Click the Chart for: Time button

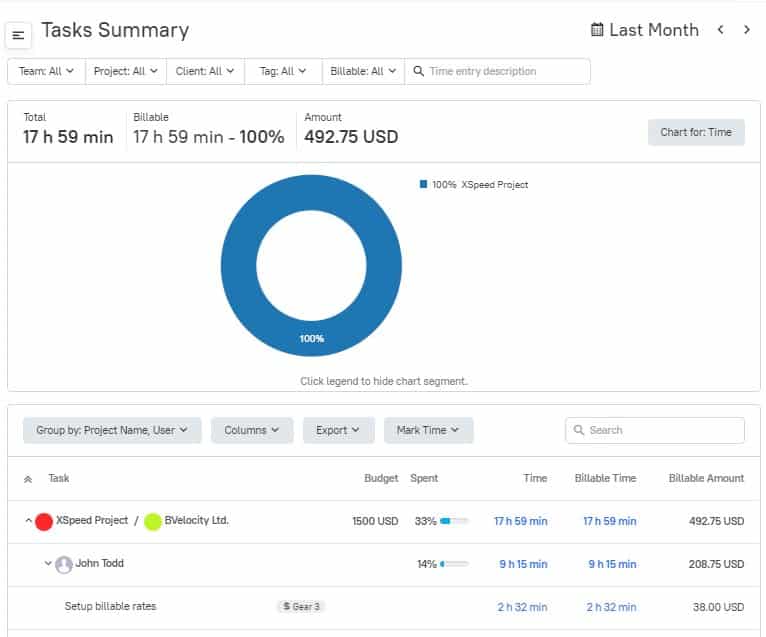click(696, 132)
